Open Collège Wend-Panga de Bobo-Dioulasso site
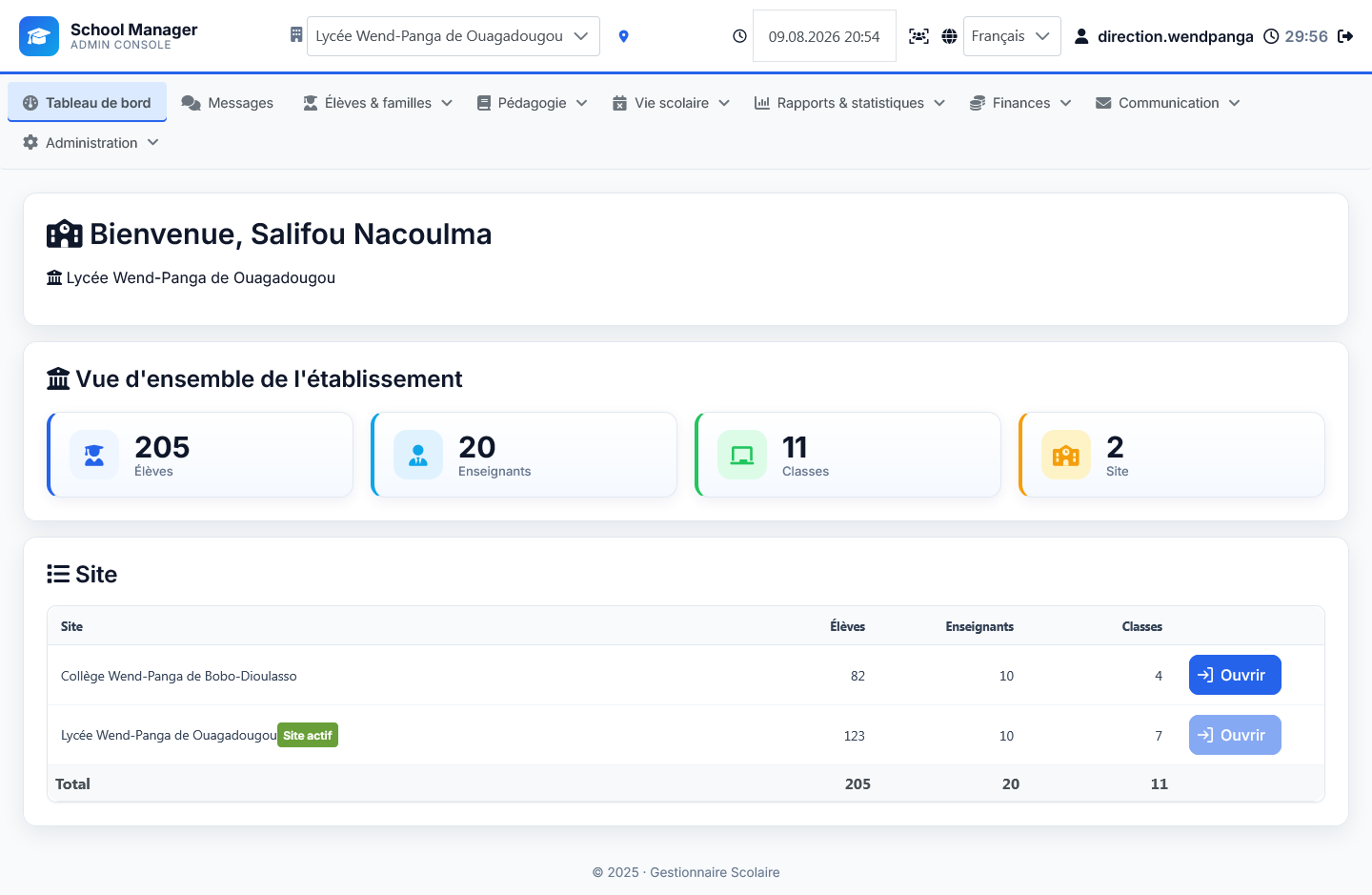Screen dimensions: 1372x895 (1235, 675)
